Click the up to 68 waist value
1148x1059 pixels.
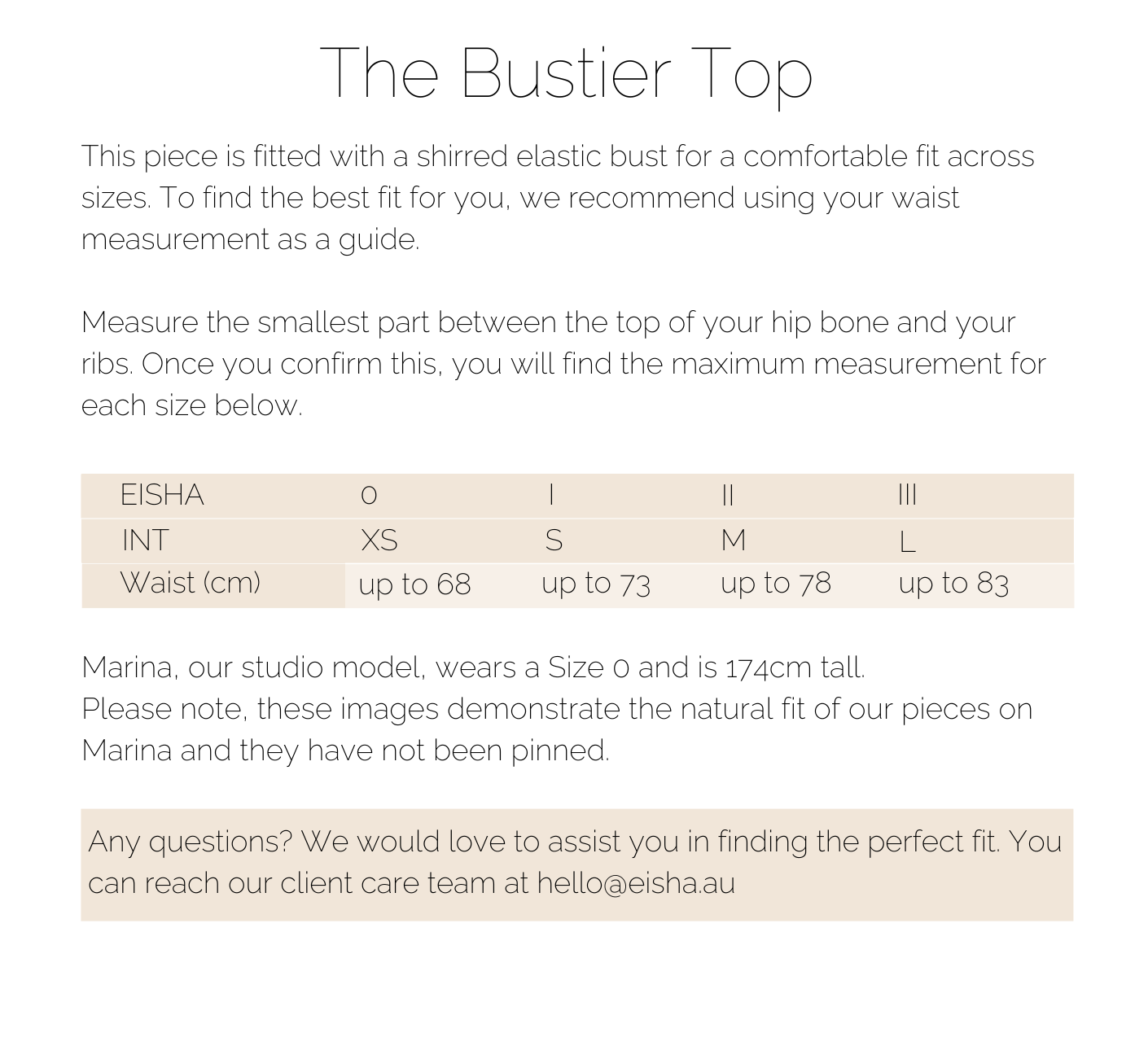[414, 584]
